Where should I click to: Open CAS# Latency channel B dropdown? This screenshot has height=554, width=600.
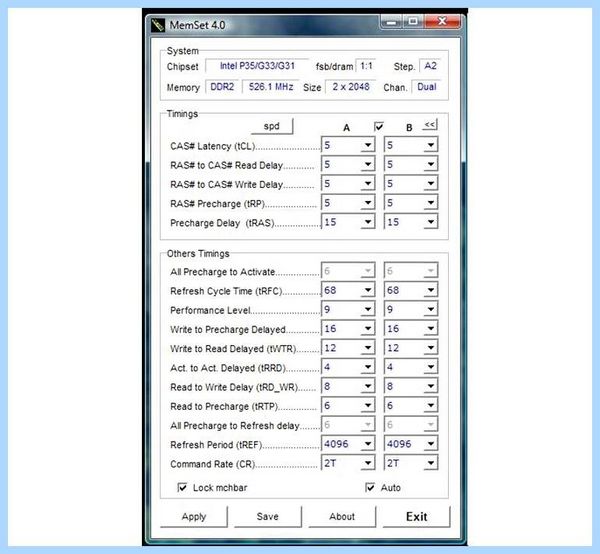(x=411, y=145)
